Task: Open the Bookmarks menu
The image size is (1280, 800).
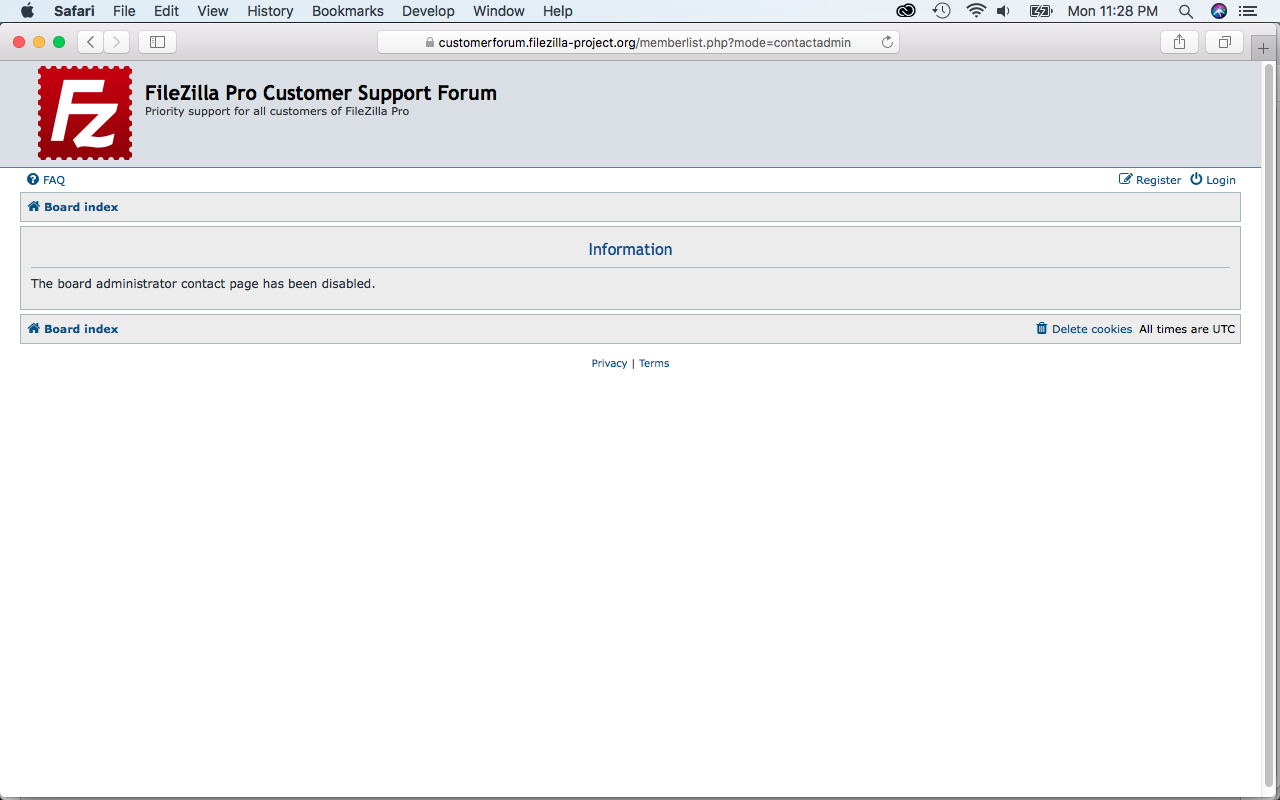Action: [x=348, y=11]
